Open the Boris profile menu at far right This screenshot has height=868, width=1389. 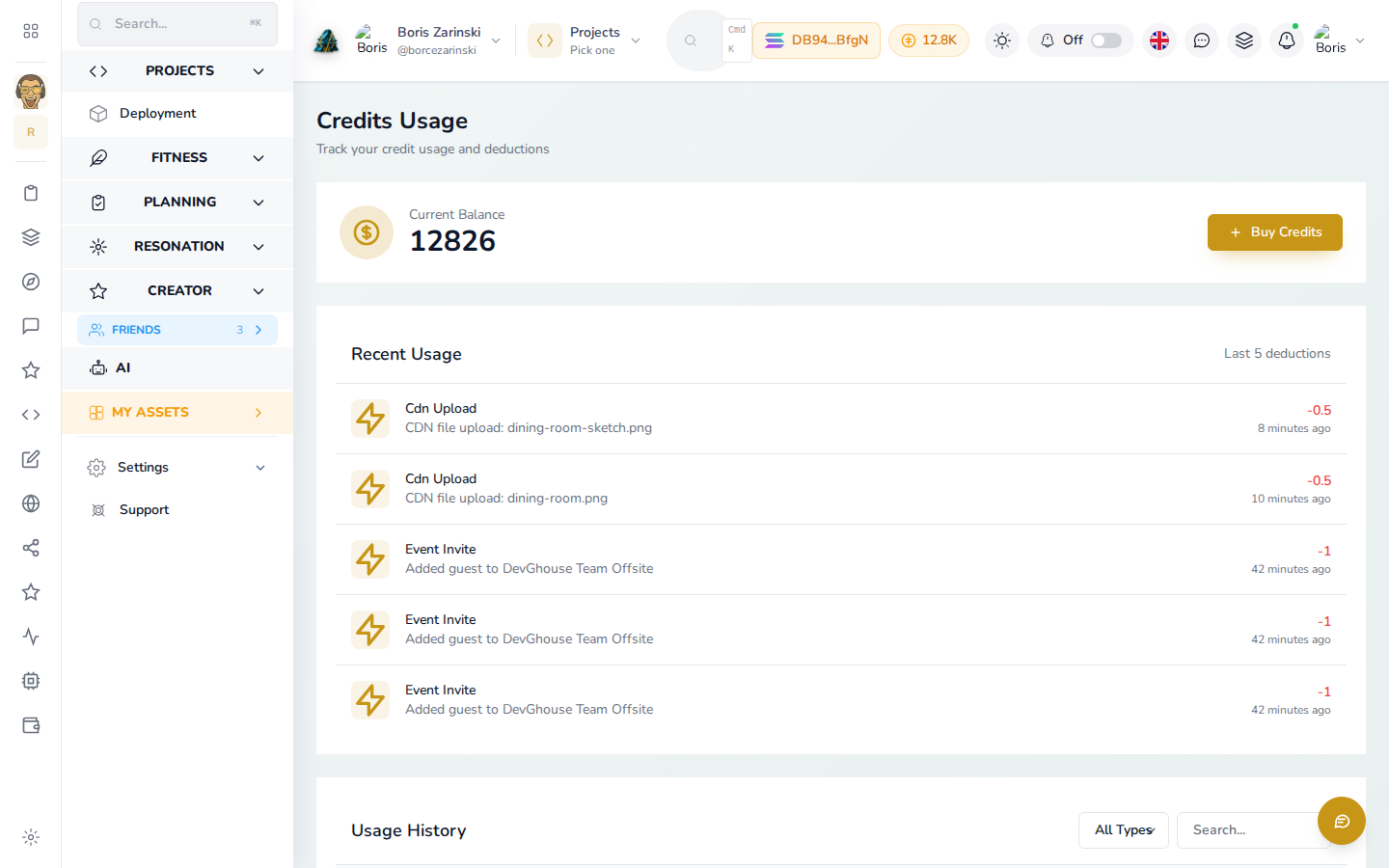(1339, 41)
